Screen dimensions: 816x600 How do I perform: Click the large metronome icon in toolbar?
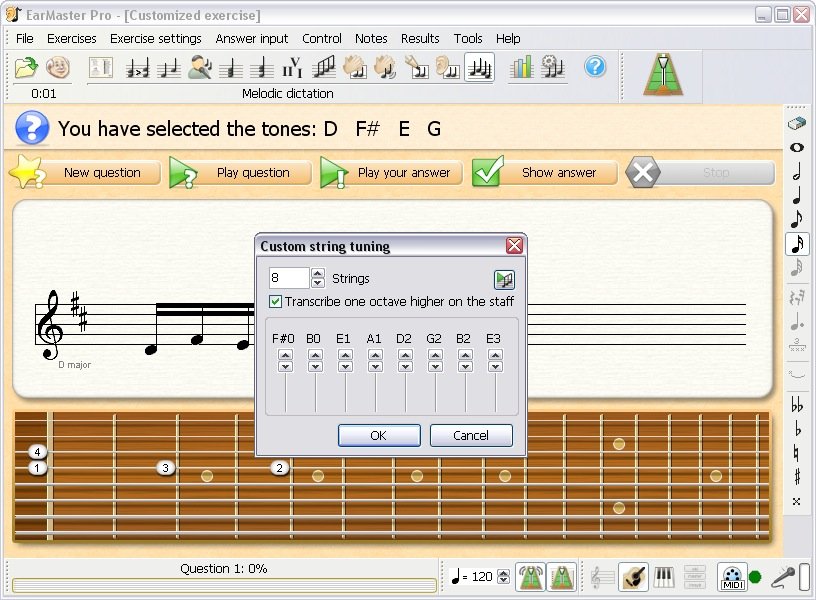click(662, 74)
